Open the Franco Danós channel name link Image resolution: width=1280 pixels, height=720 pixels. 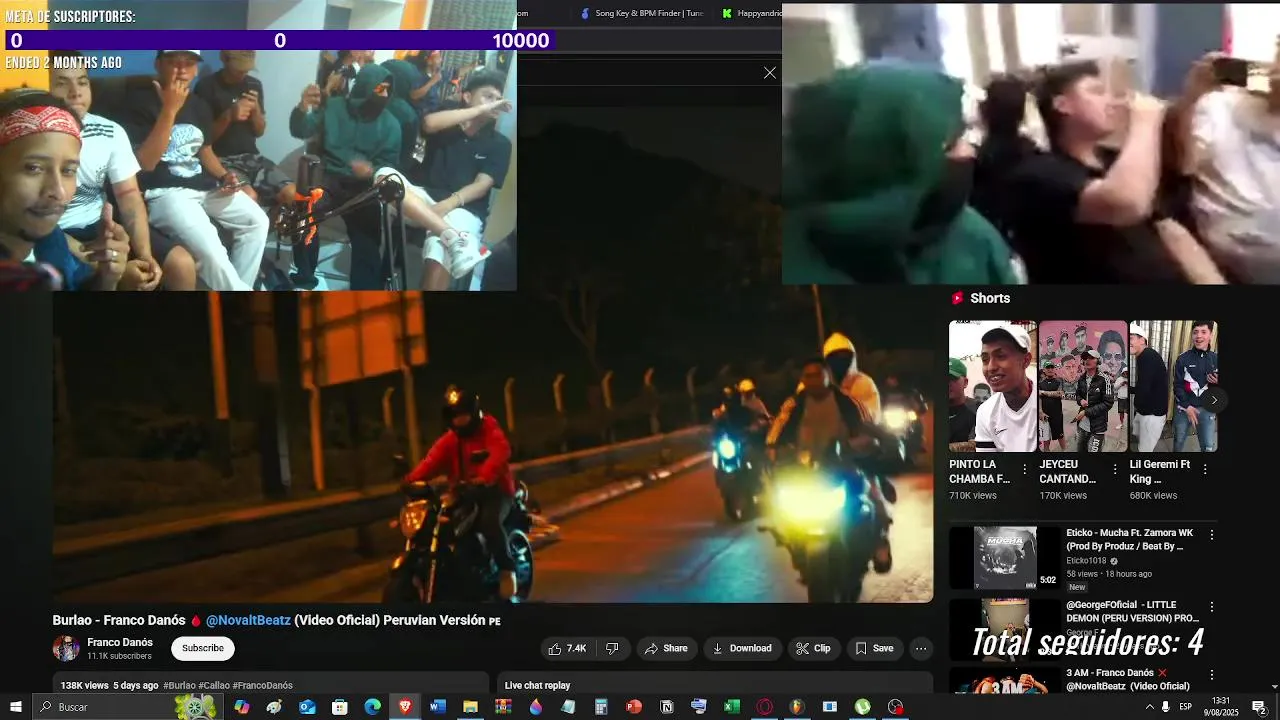coord(120,642)
